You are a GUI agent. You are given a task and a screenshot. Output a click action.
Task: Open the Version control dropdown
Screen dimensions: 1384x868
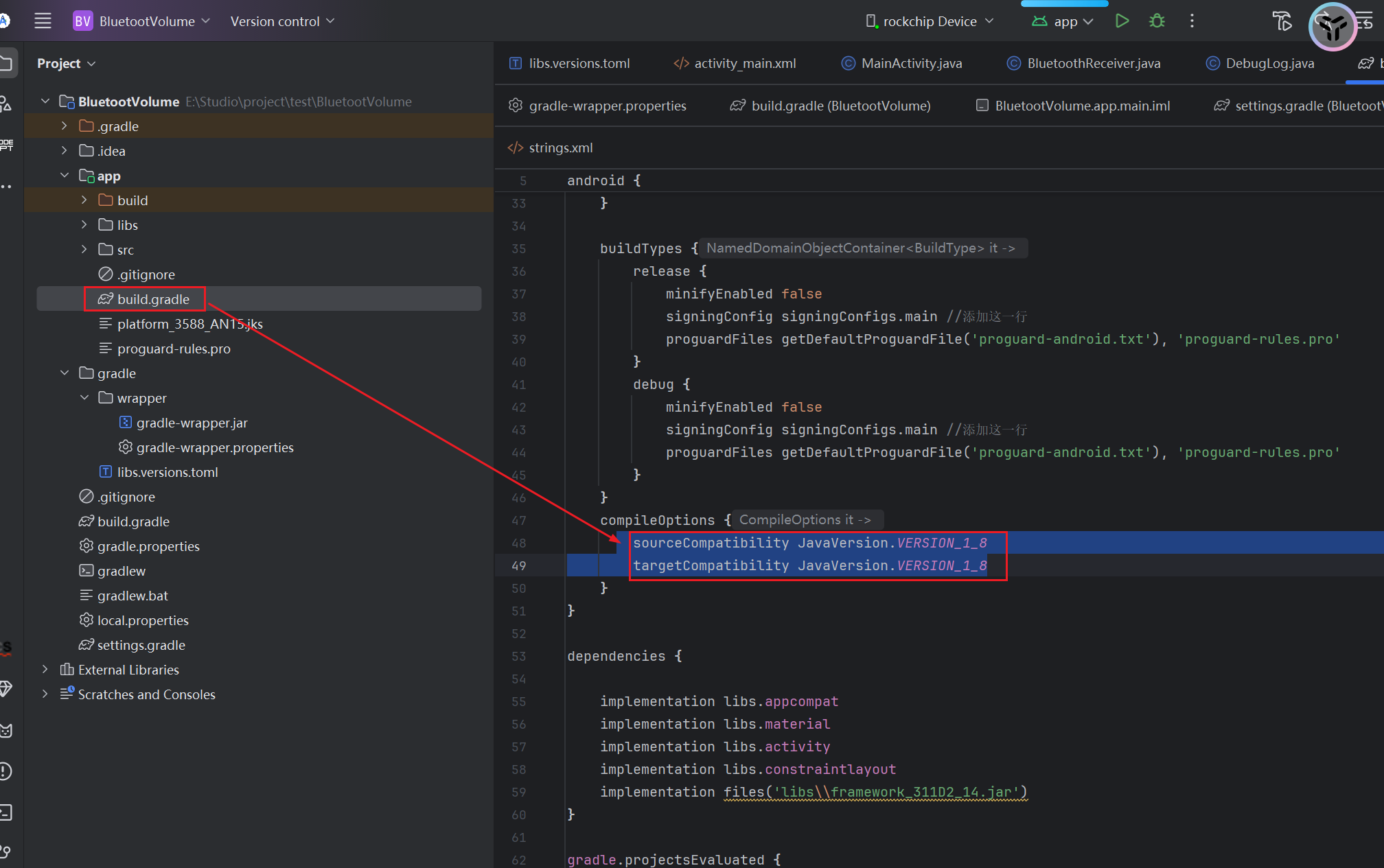(x=282, y=21)
